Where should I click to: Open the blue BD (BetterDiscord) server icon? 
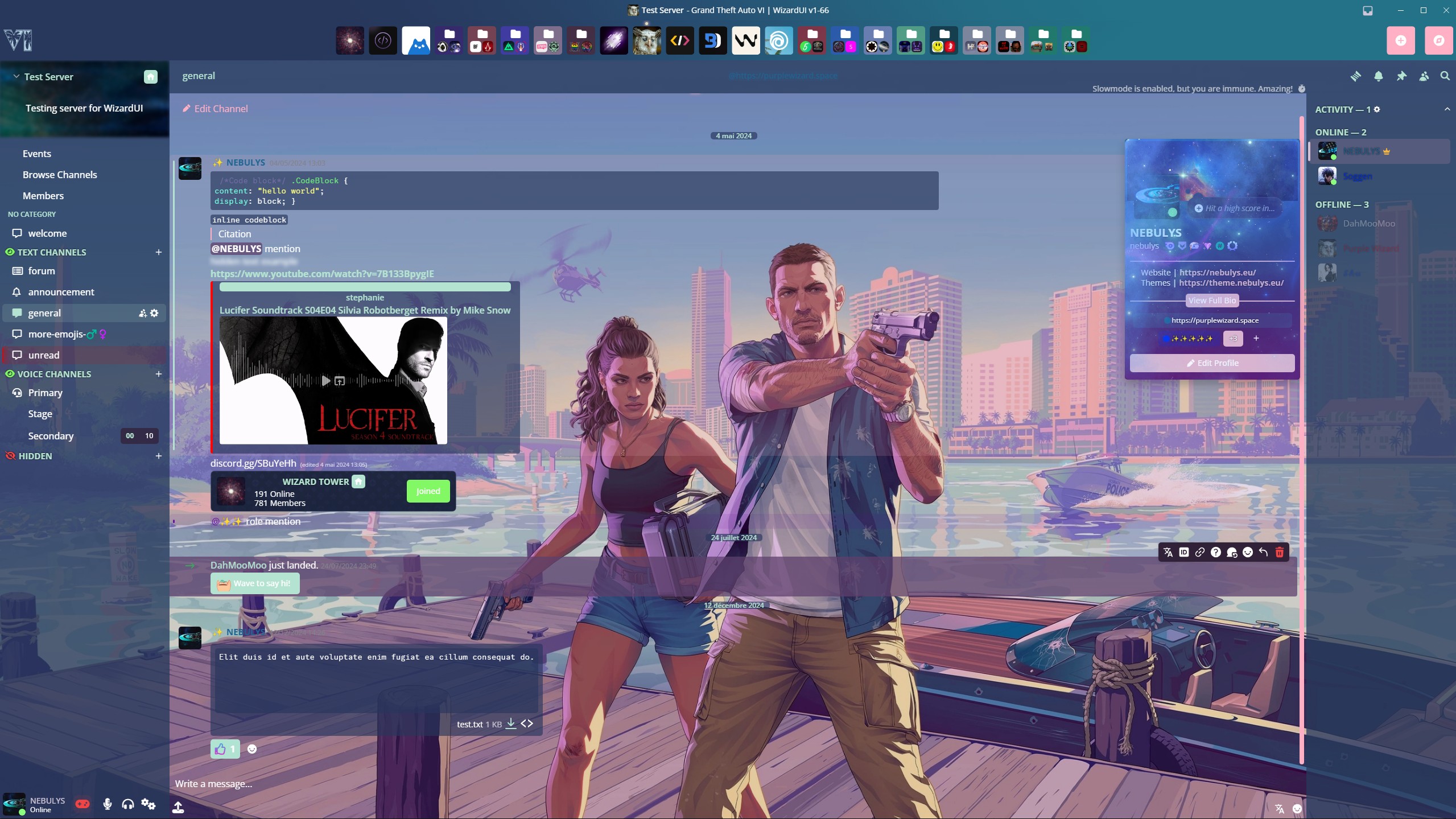(713, 40)
